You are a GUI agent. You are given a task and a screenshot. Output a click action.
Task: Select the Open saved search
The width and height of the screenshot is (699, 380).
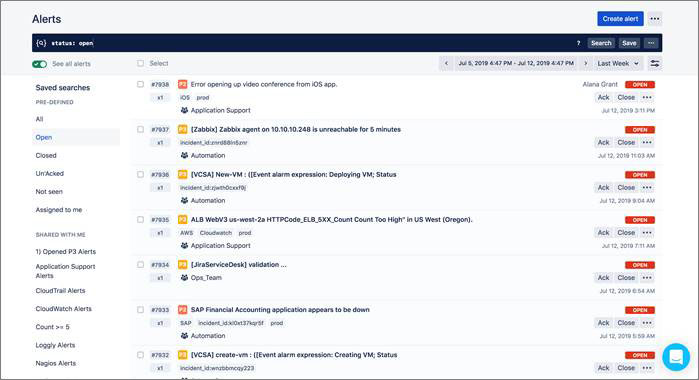coord(76,137)
